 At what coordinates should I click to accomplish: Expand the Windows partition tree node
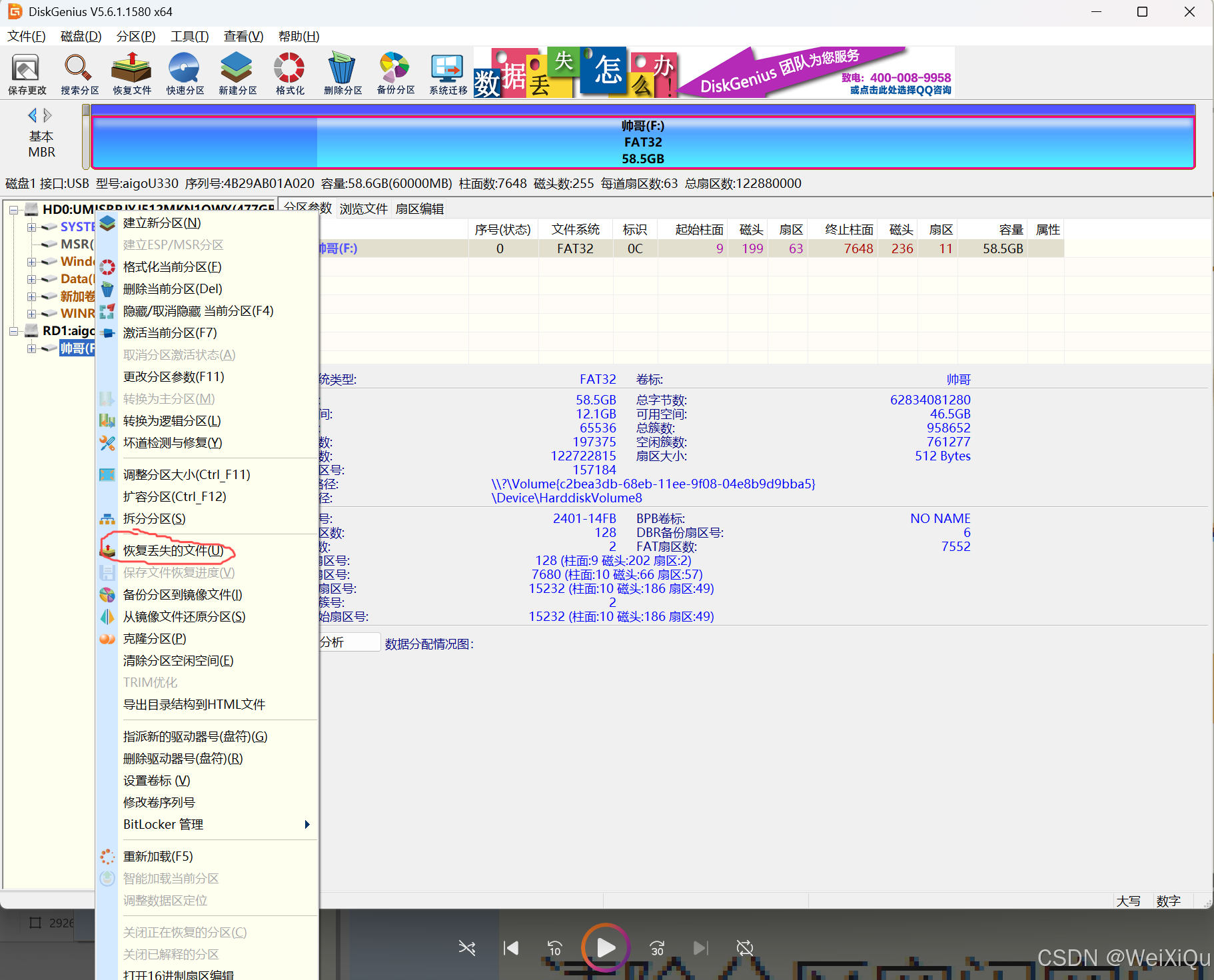(x=31, y=262)
